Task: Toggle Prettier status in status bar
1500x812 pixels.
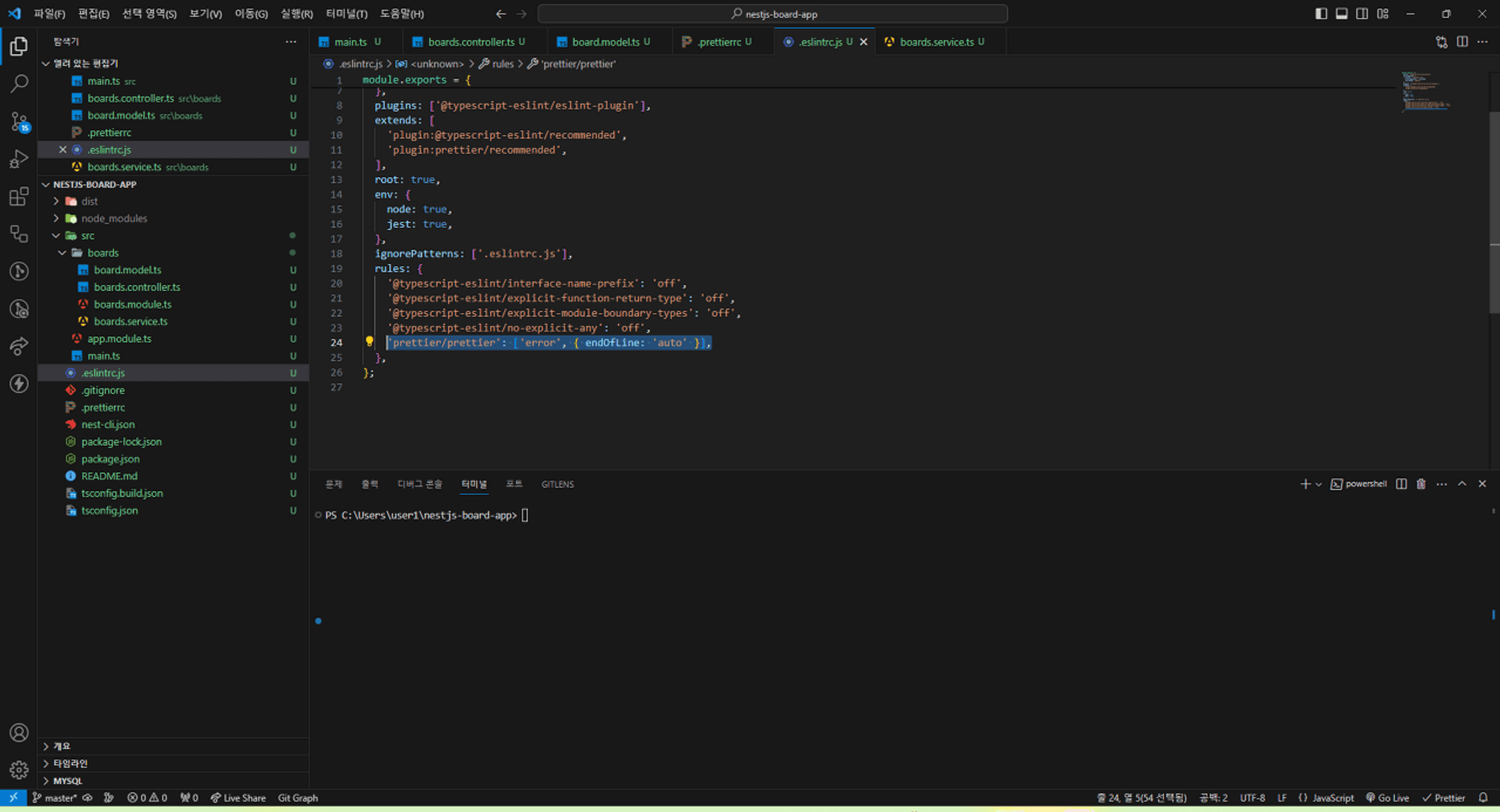Action: click(1444, 798)
